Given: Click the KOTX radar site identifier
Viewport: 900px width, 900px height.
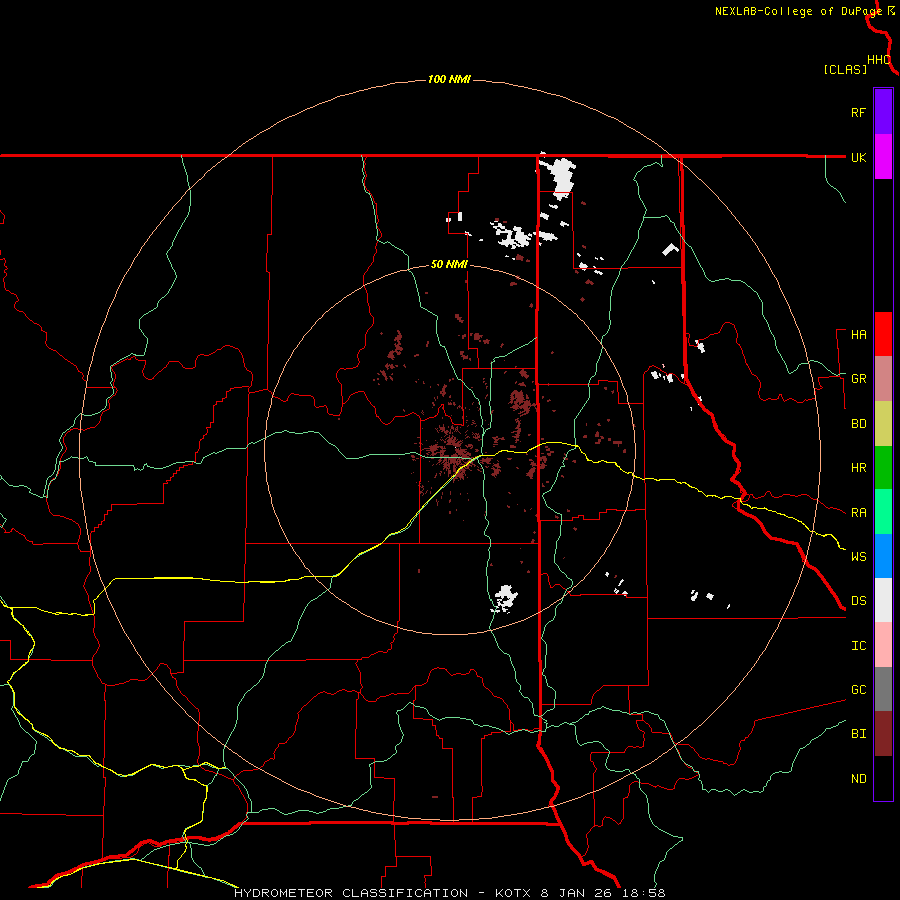Looking at the screenshot, I should (x=513, y=893).
